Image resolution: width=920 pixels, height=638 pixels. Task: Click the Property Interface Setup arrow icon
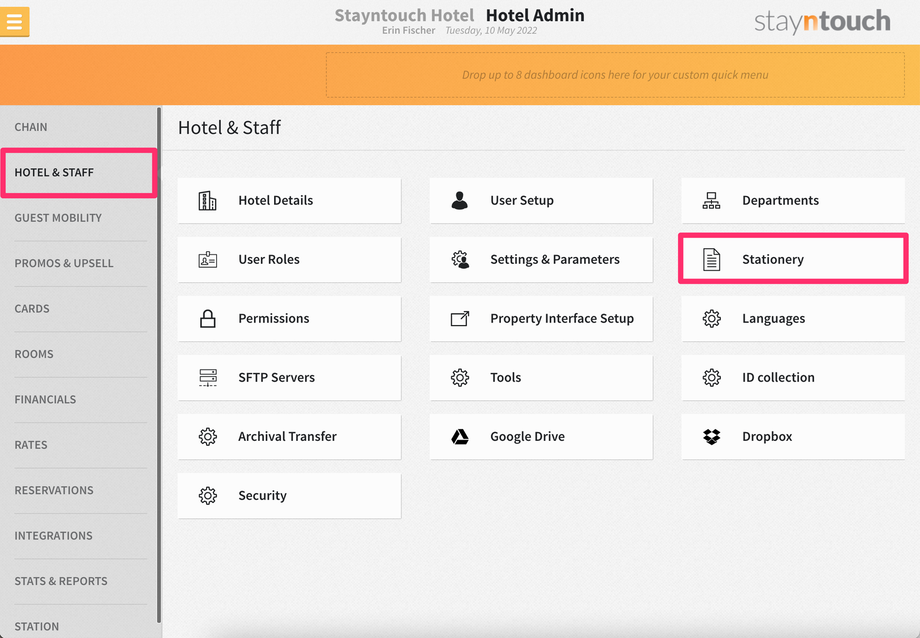click(460, 319)
